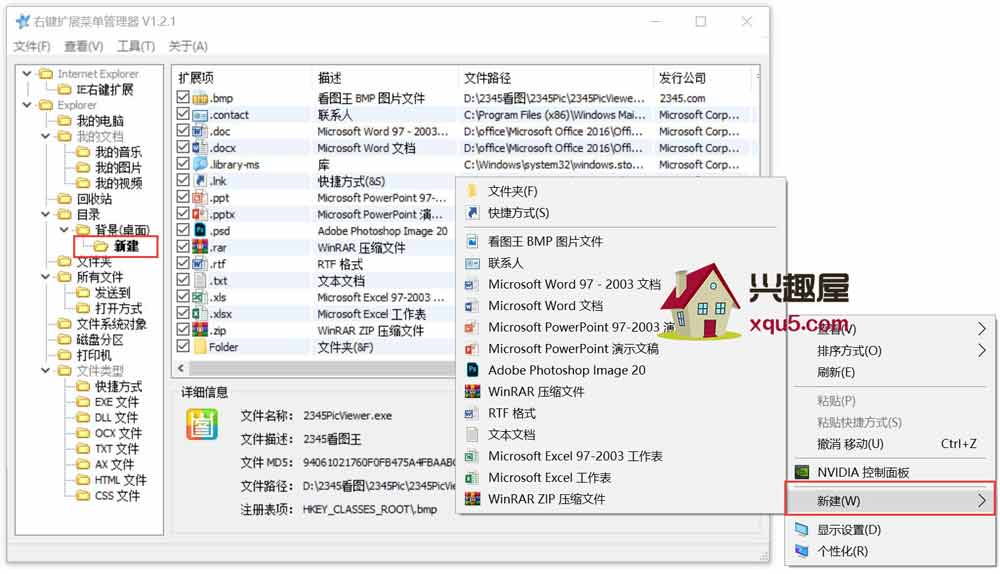This screenshot has width=1000, height=574.
Task: Uncheck the .bmp extension checkbox
Action: point(183,98)
